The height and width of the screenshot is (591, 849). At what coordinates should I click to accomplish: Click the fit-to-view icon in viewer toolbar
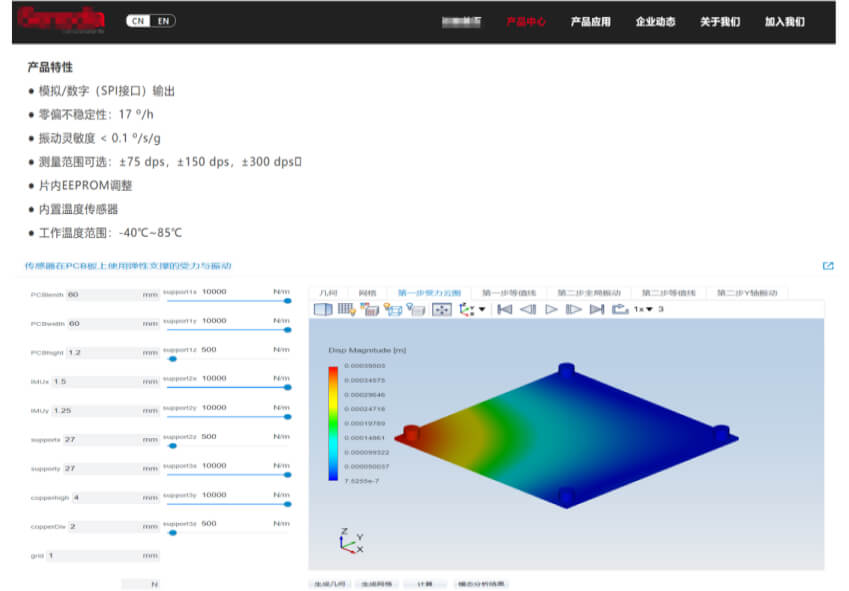click(x=441, y=310)
